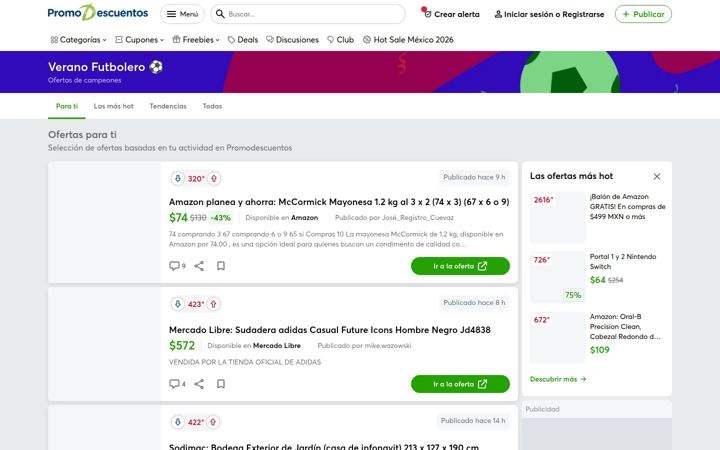The width and height of the screenshot is (720, 450).
Task: Click Iniciar sesión o Registrarse
Action: [549, 14]
